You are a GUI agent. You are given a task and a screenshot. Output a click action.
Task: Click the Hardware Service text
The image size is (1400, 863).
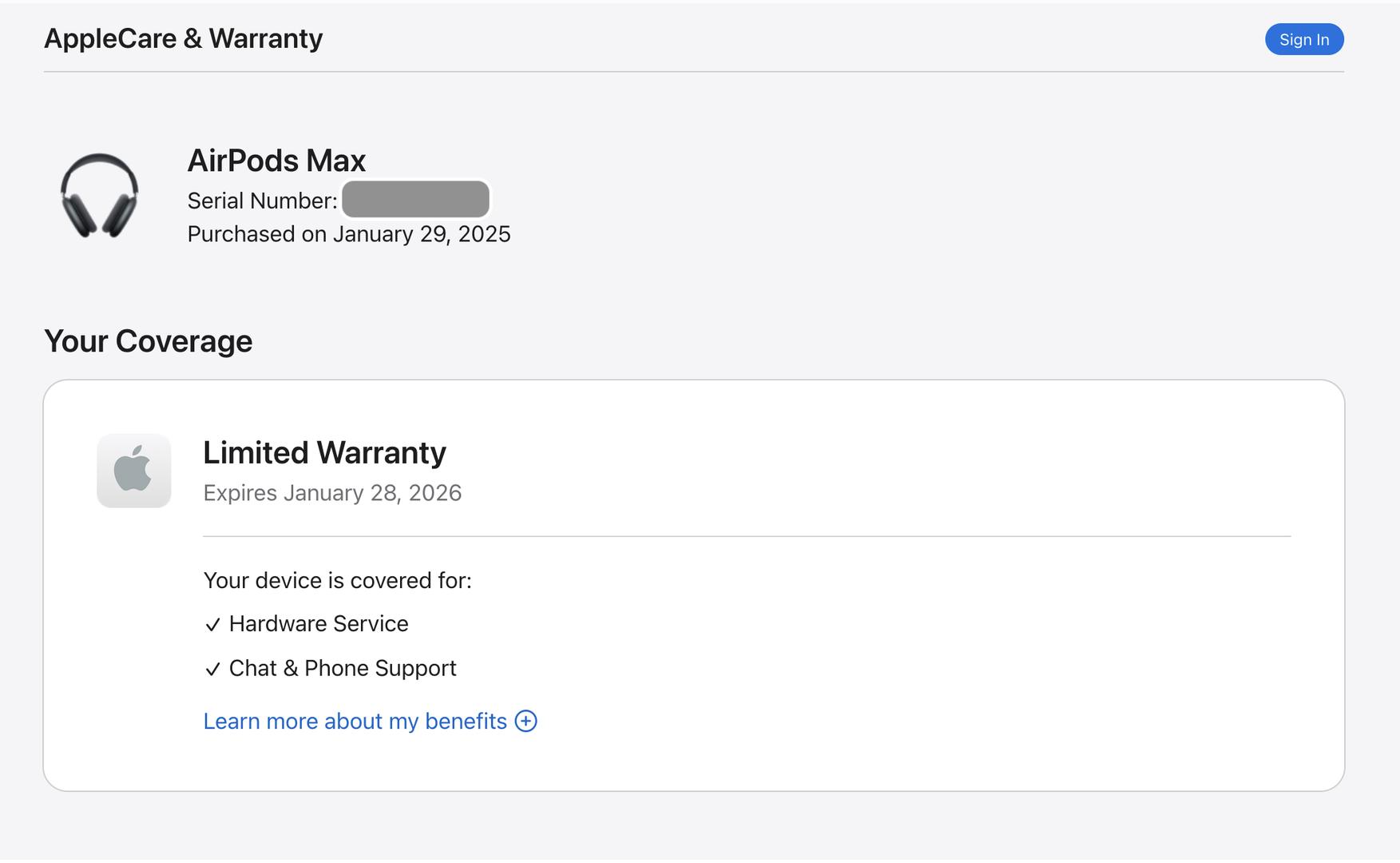click(x=319, y=624)
